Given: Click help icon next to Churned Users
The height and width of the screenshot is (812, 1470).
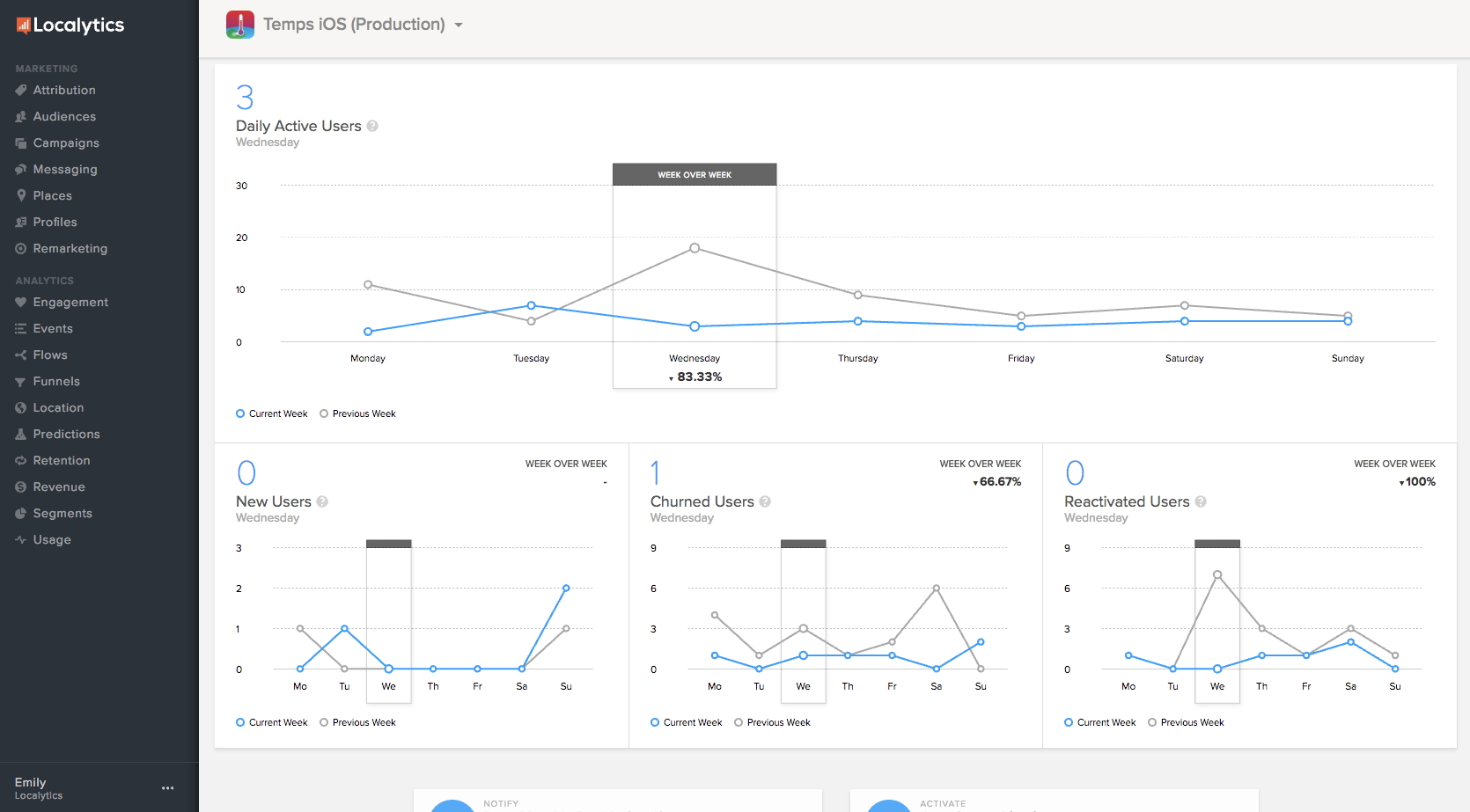Looking at the screenshot, I should coord(765,501).
